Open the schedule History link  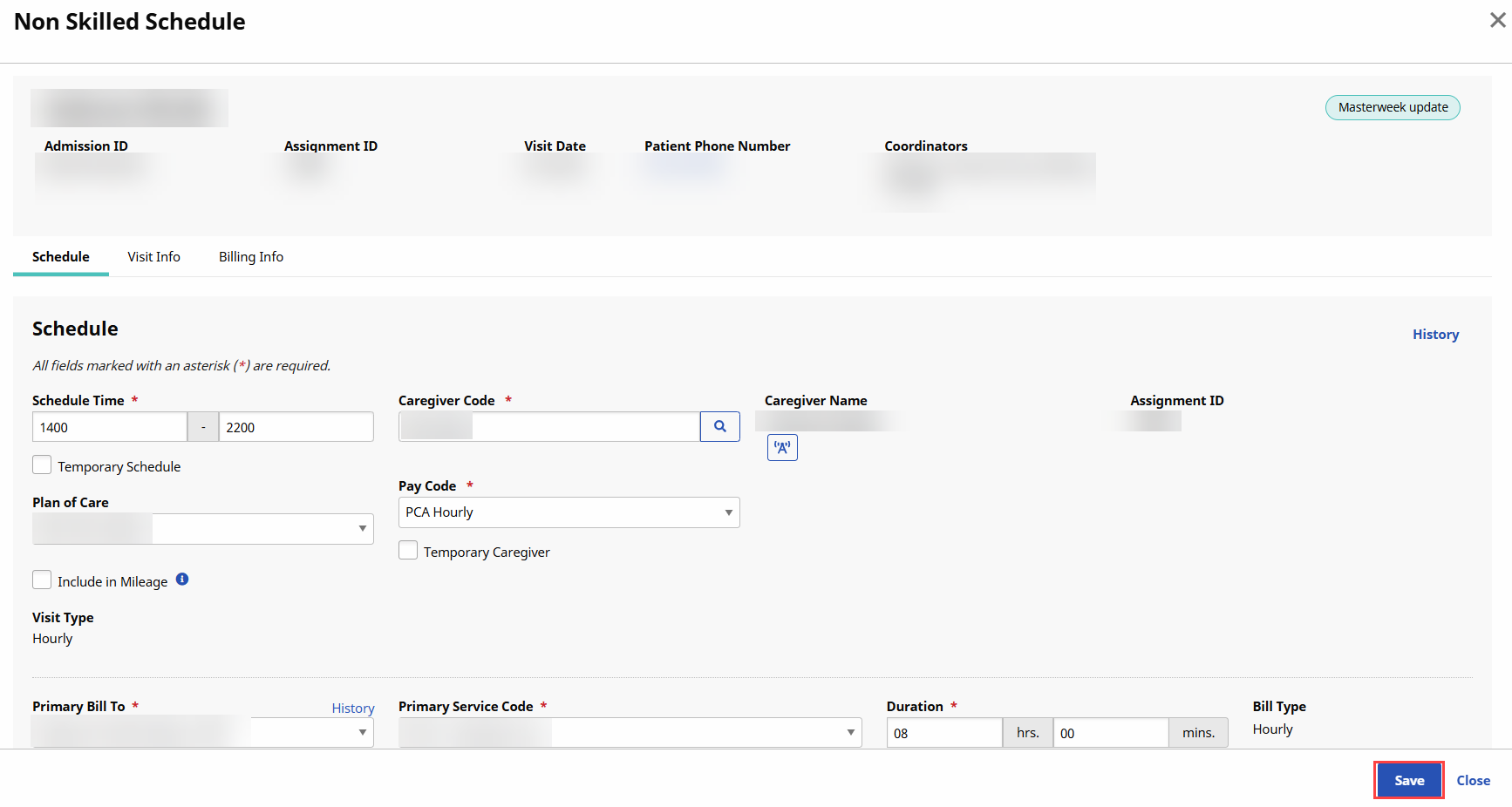click(x=1435, y=334)
